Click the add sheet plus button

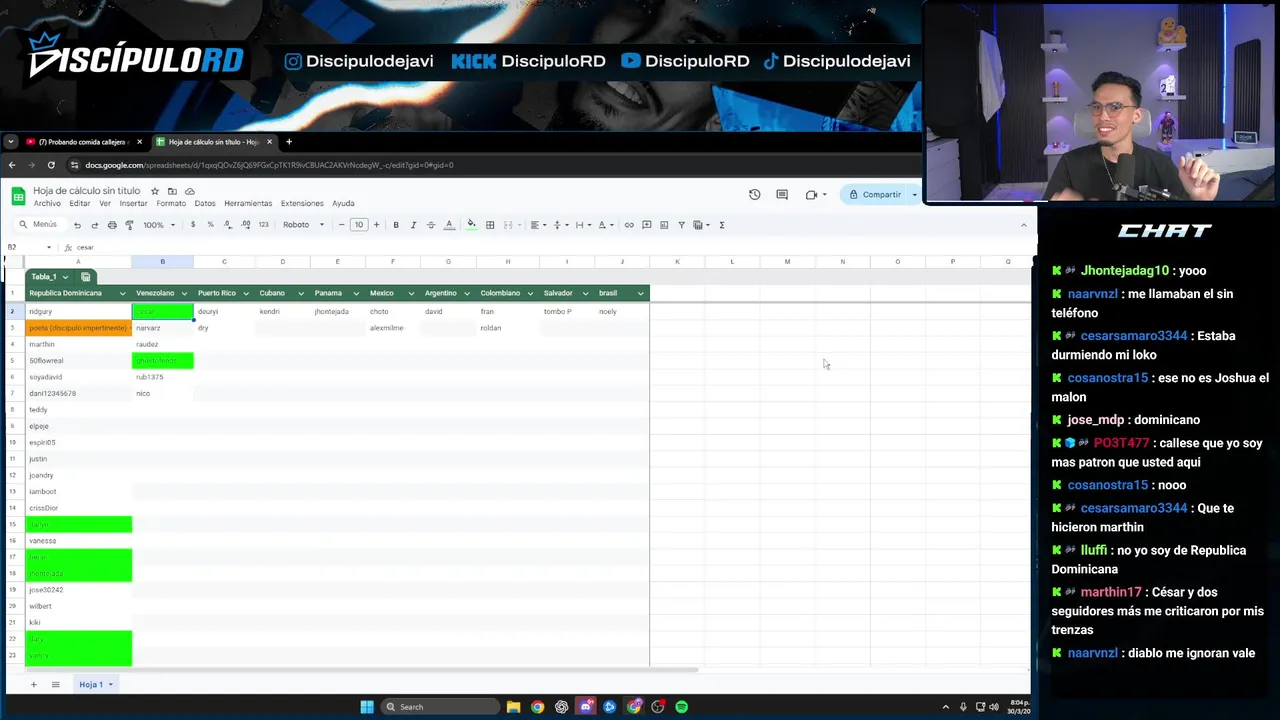33,685
